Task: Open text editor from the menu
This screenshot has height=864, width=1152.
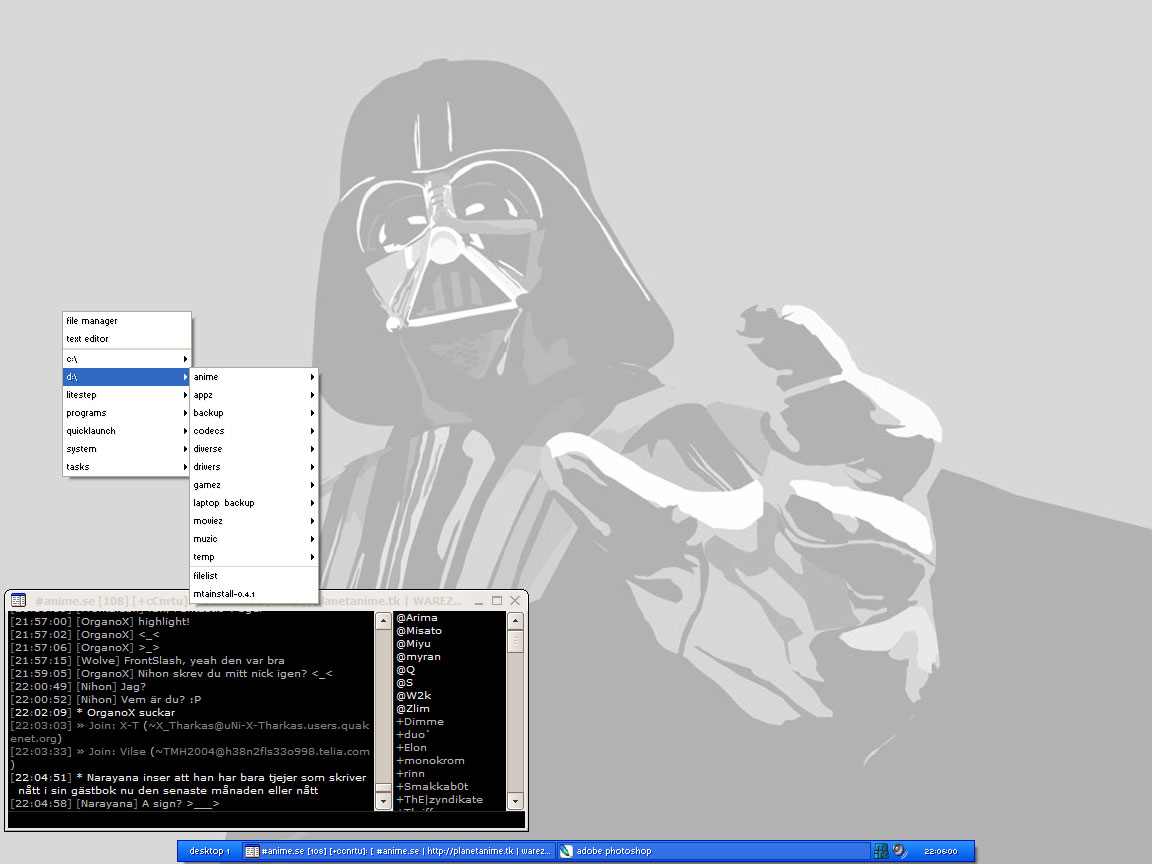Action: pos(126,339)
